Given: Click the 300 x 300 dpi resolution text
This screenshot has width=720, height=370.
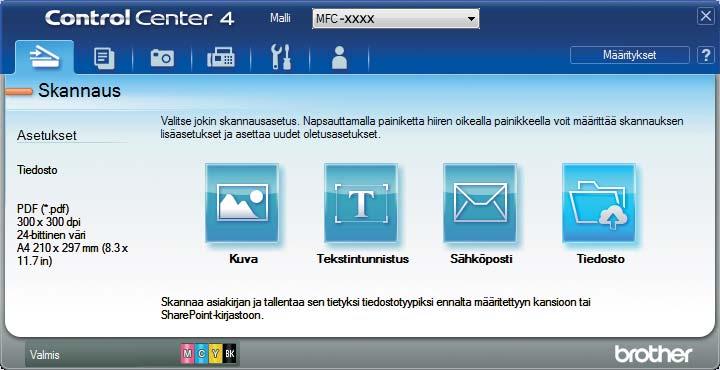Looking at the screenshot, I should [49, 222].
